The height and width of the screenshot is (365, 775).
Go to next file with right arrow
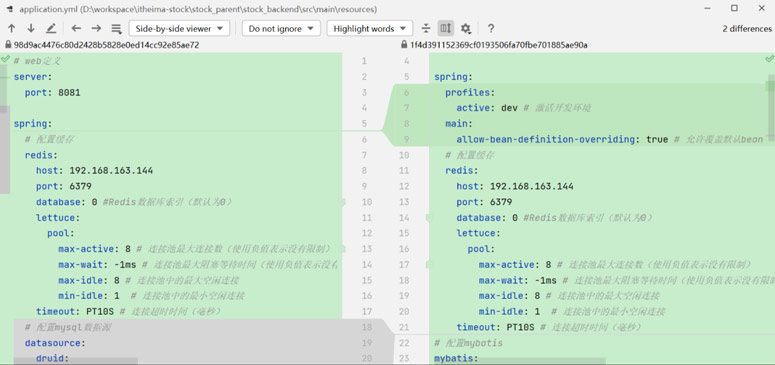pos(96,28)
